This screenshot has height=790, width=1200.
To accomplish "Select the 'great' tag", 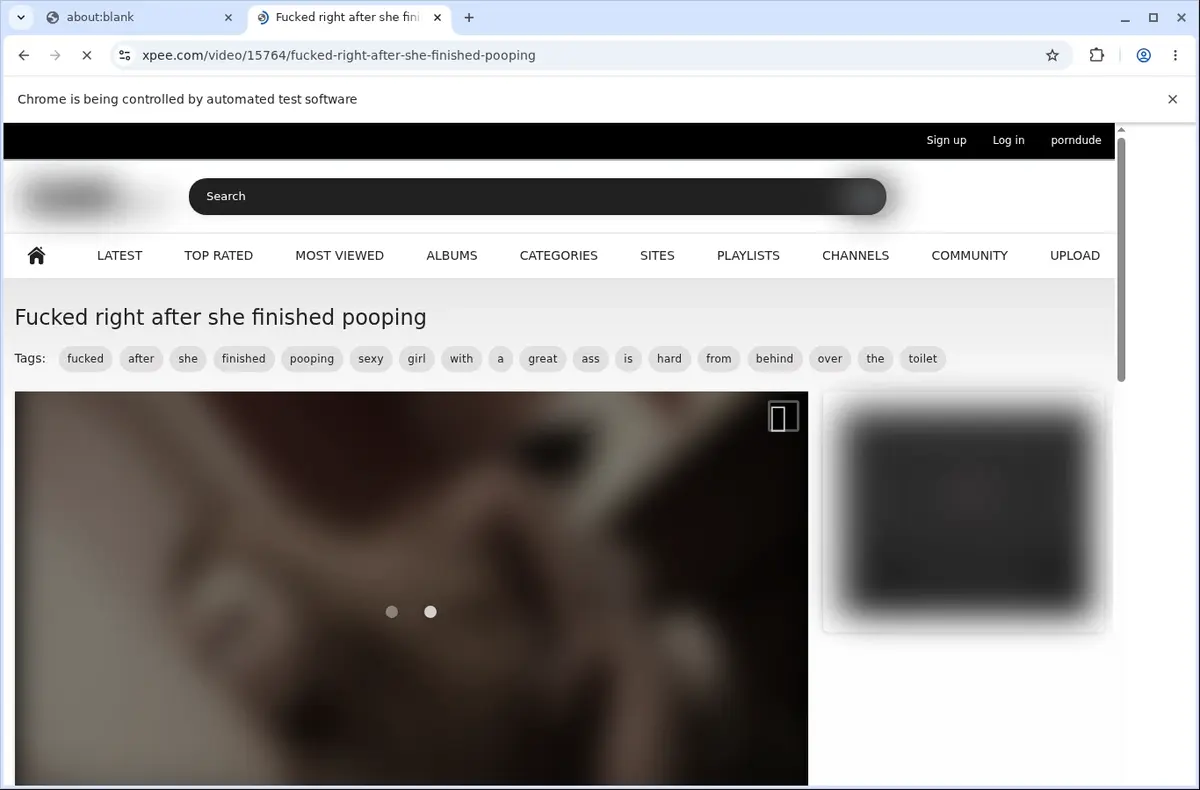I will [543, 358].
